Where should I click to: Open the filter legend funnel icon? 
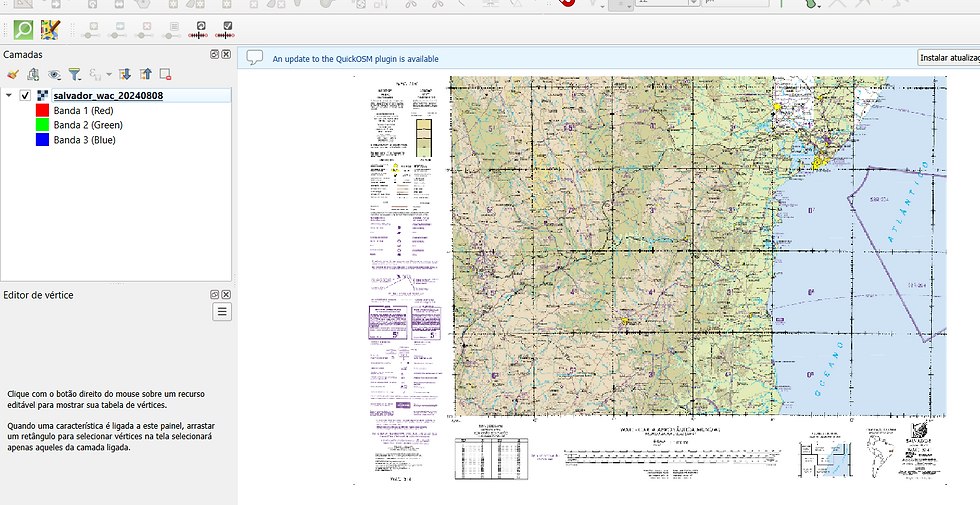[x=75, y=74]
